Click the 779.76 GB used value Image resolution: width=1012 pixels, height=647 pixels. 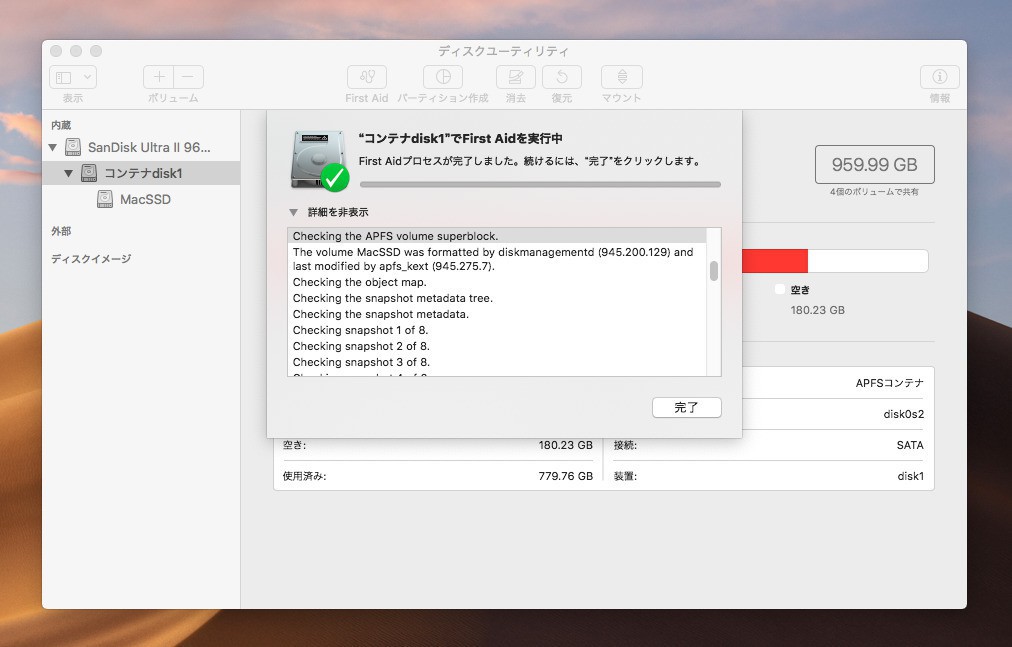point(565,477)
